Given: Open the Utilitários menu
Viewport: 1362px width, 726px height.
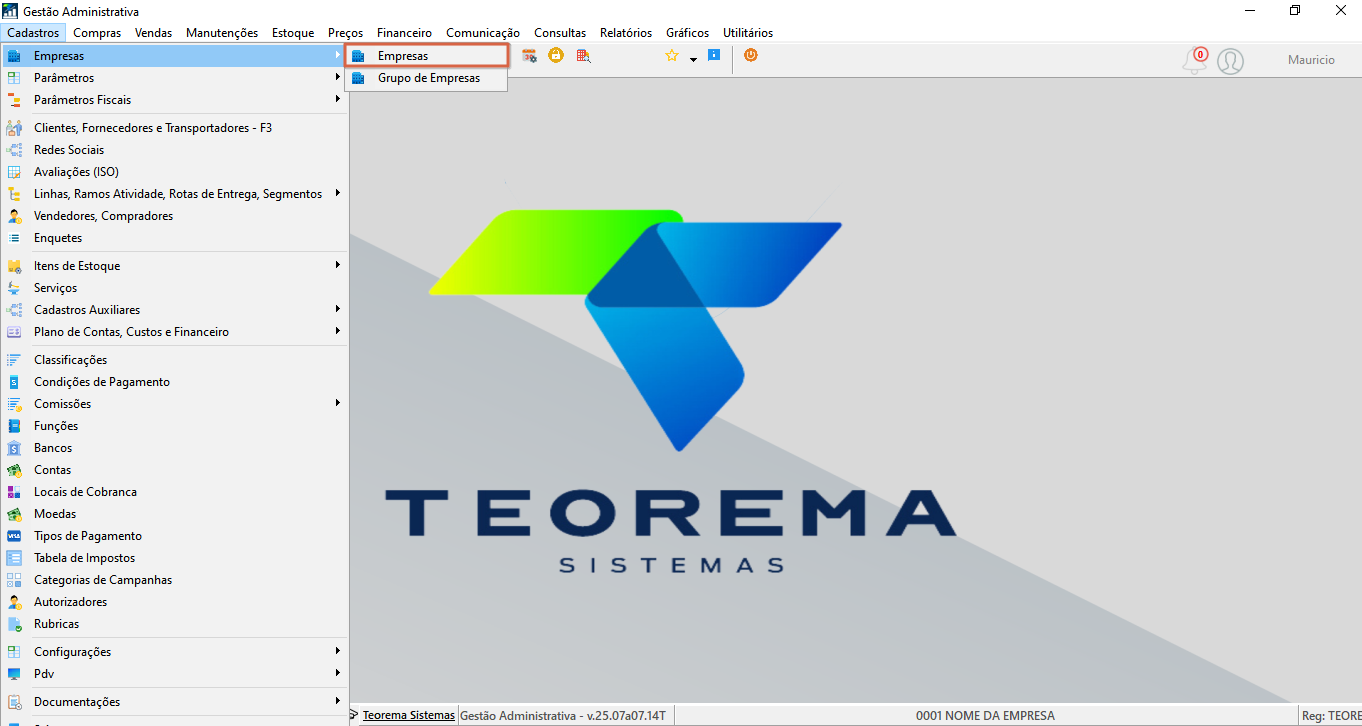Looking at the screenshot, I should (748, 33).
